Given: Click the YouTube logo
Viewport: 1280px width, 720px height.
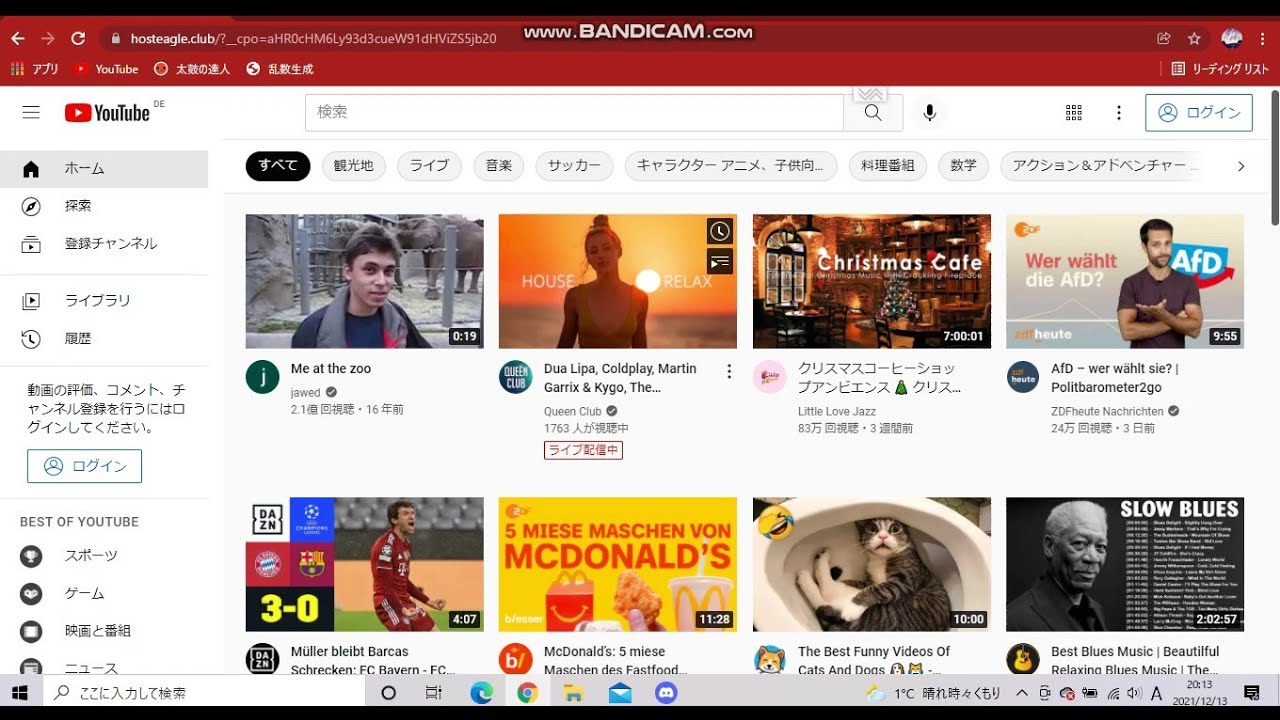Looking at the screenshot, I should coord(108,112).
